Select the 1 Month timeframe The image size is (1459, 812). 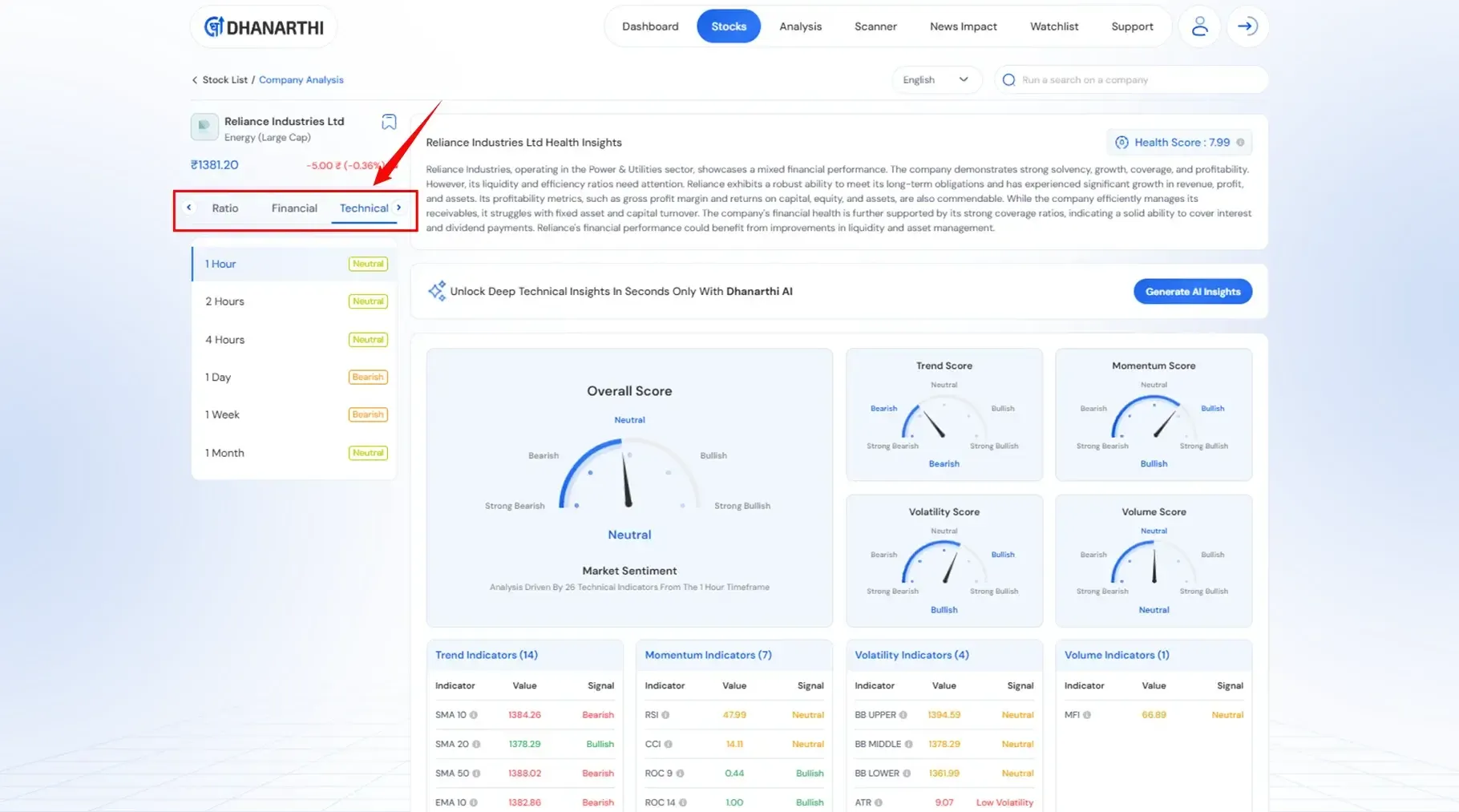pos(293,453)
